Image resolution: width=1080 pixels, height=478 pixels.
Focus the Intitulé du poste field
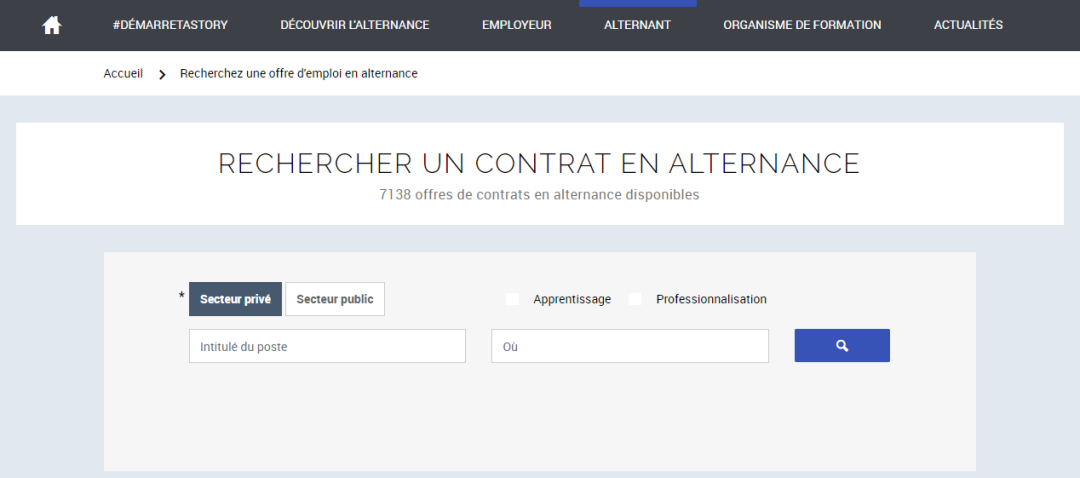tap(327, 346)
